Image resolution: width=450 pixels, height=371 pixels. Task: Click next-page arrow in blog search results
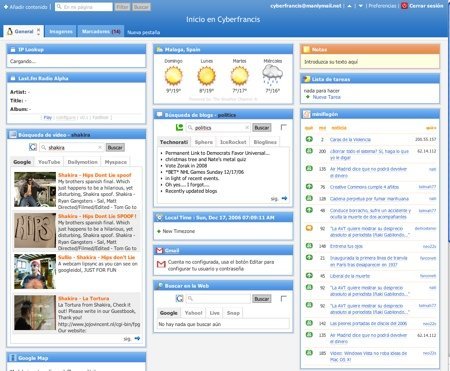pos(284,198)
